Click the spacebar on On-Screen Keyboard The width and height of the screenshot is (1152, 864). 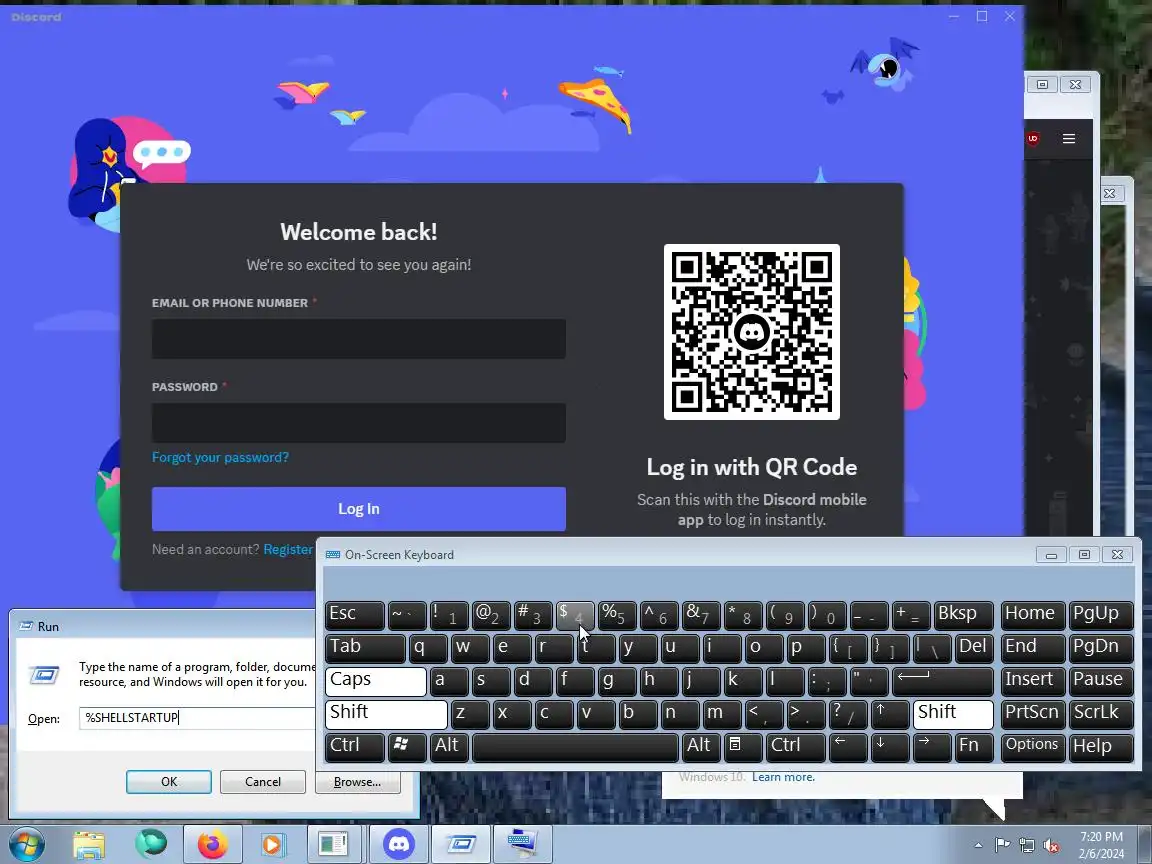pos(575,747)
